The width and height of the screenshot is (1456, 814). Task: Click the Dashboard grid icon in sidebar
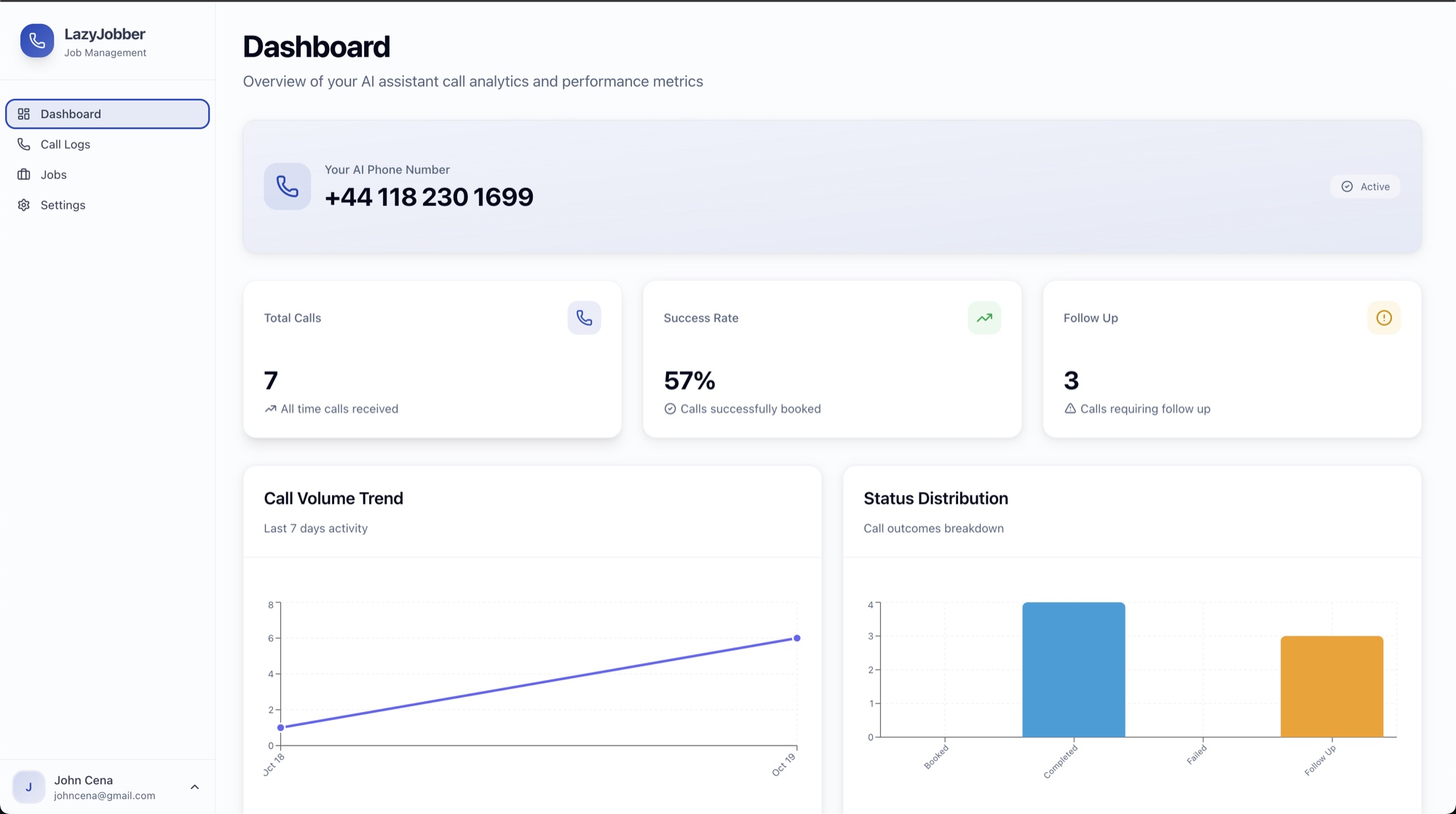click(23, 114)
